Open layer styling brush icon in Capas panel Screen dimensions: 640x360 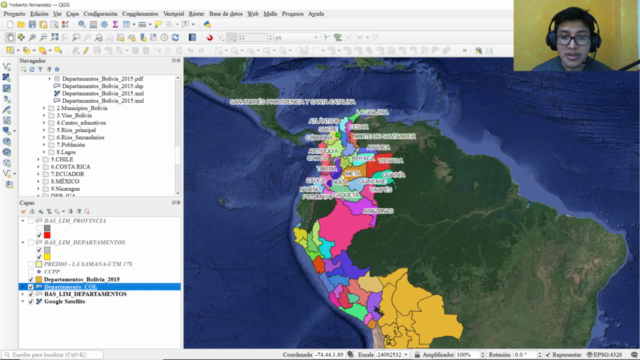tap(23, 211)
